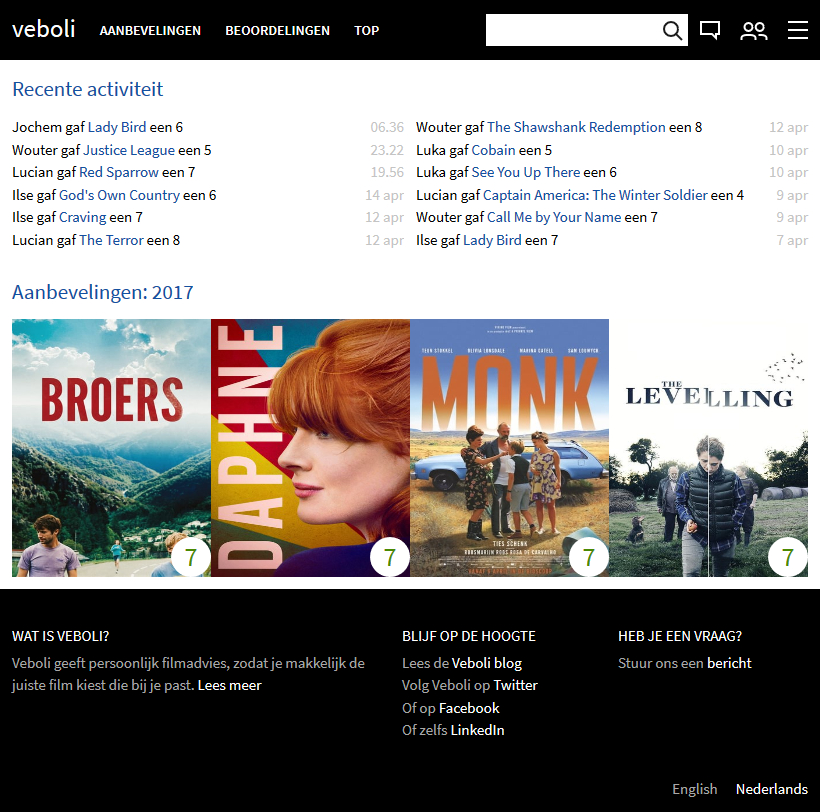
Task: Open the Monk movie poster
Action: [x=509, y=448]
